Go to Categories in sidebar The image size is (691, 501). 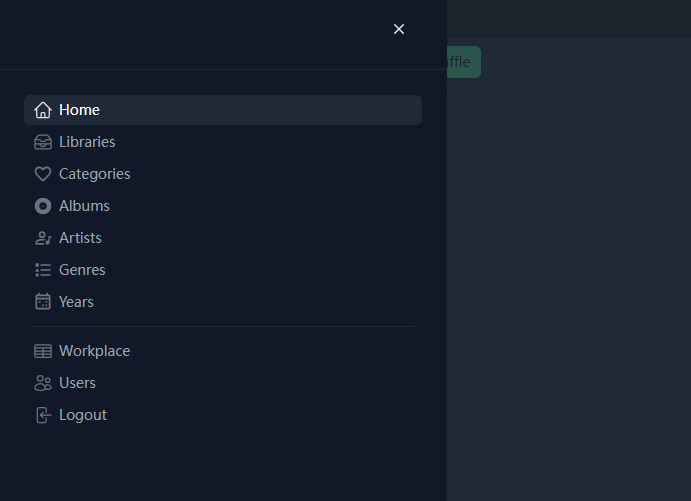pyautogui.click(x=95, y=174)
